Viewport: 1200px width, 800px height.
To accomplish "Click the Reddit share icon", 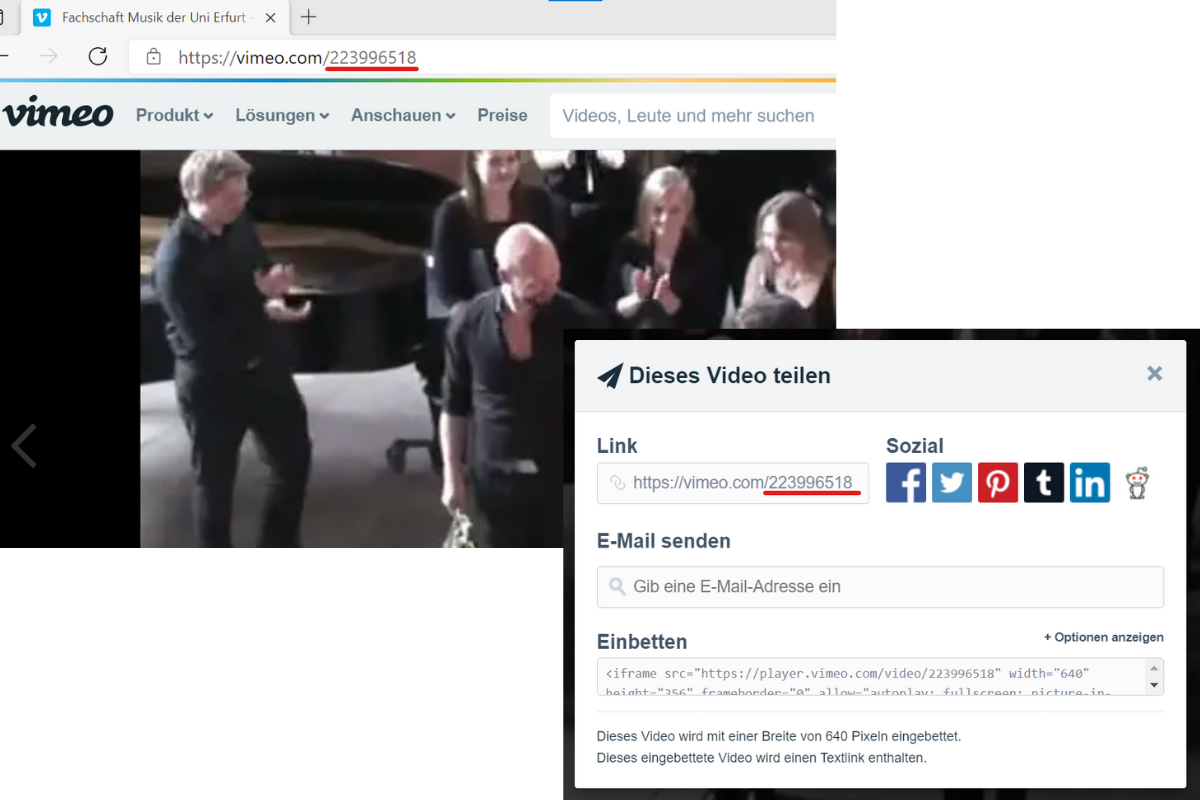I will [1137, 483].
